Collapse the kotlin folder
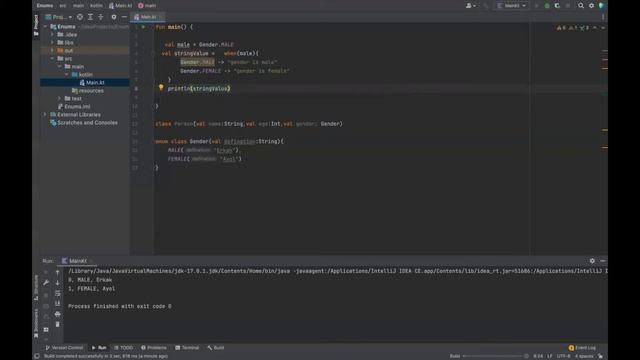This screenshot has height=360, width=640. click(x=67, y=74)
